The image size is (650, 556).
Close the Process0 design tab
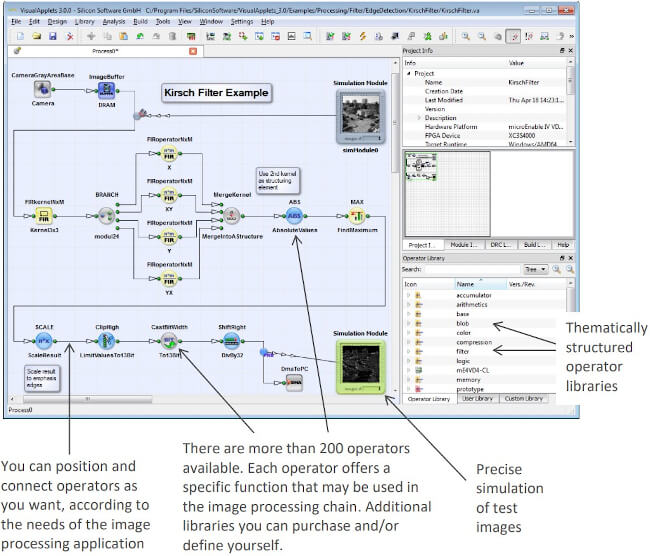coord(193,51)
